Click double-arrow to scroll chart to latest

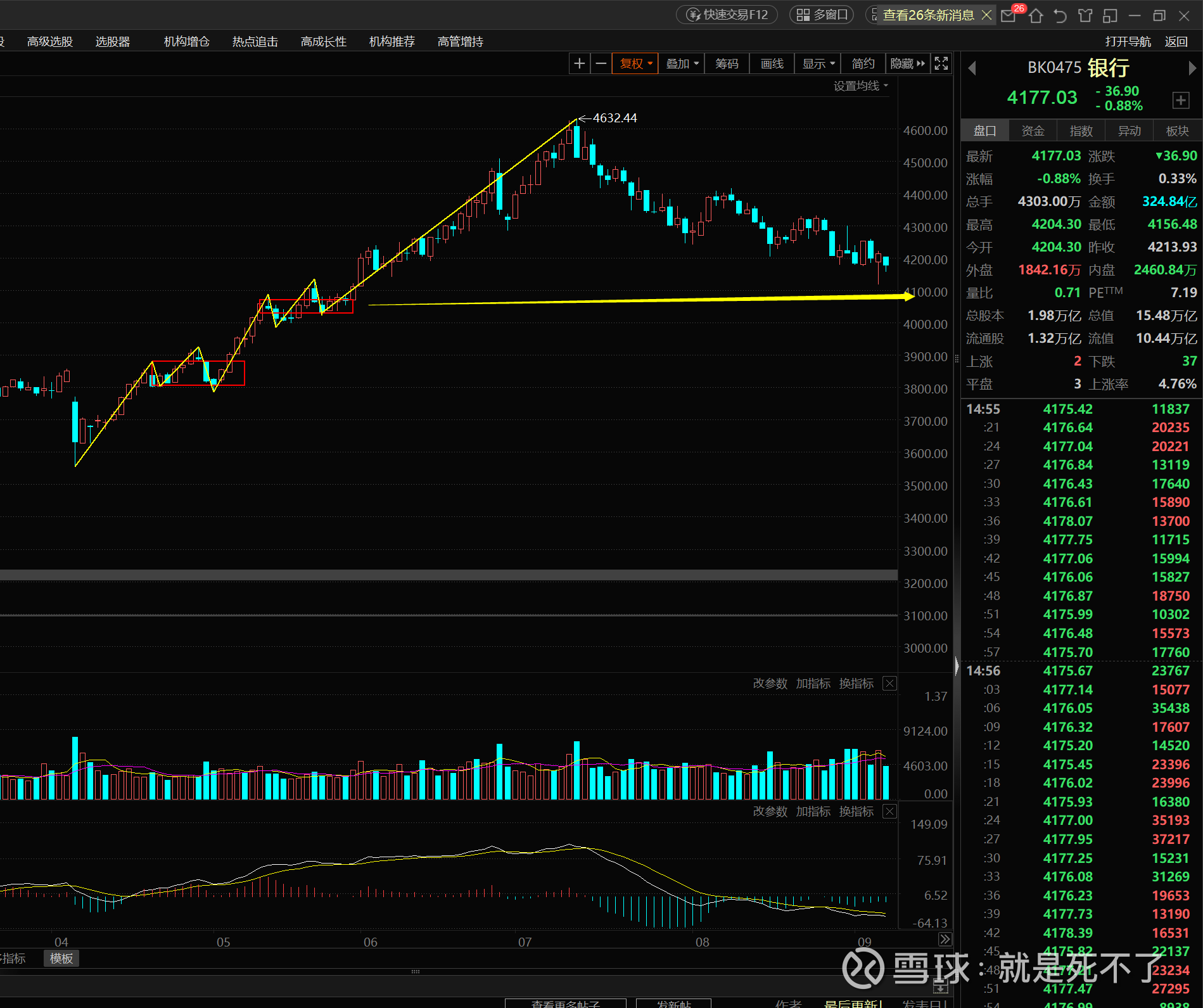point(945,939)
